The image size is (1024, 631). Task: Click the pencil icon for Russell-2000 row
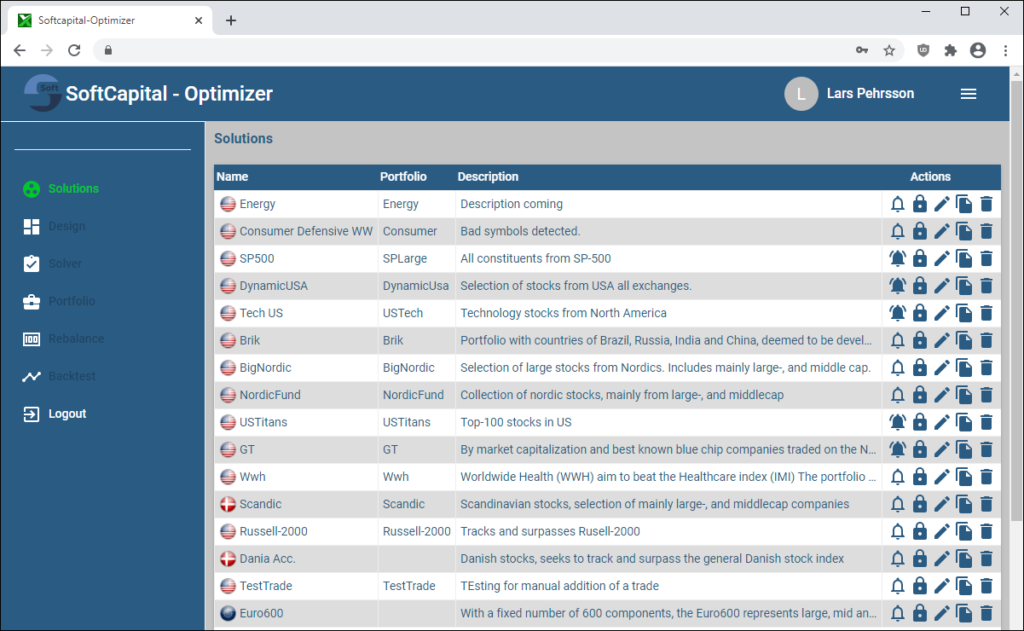942,531
